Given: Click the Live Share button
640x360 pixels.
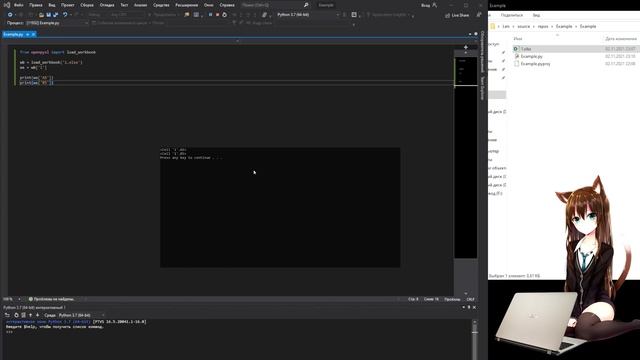Looking at the screenshot, I should [x=457, y=15].
